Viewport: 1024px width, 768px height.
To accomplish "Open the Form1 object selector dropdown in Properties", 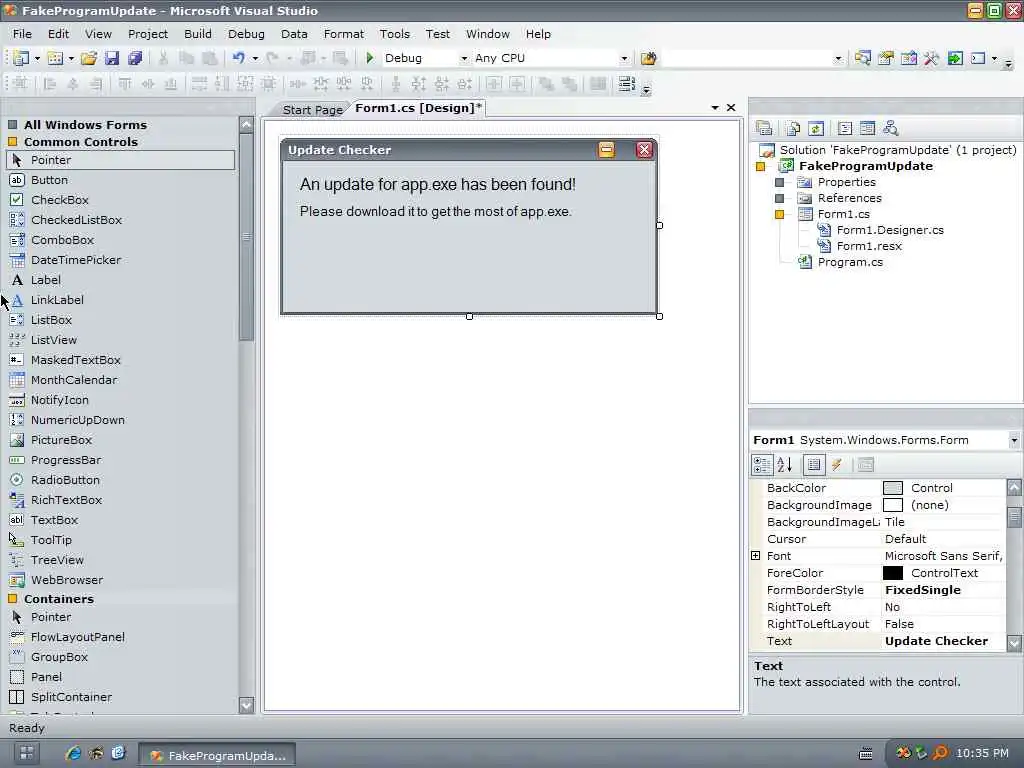I will pos(1014,440).
